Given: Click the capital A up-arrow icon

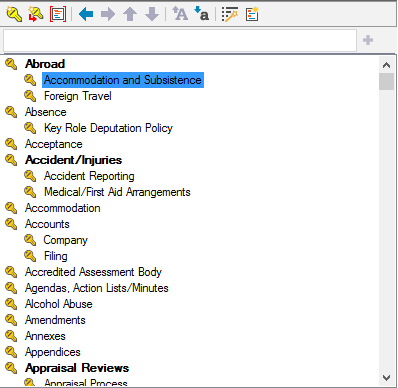Looking at the screenshot, I should [180, 14].
